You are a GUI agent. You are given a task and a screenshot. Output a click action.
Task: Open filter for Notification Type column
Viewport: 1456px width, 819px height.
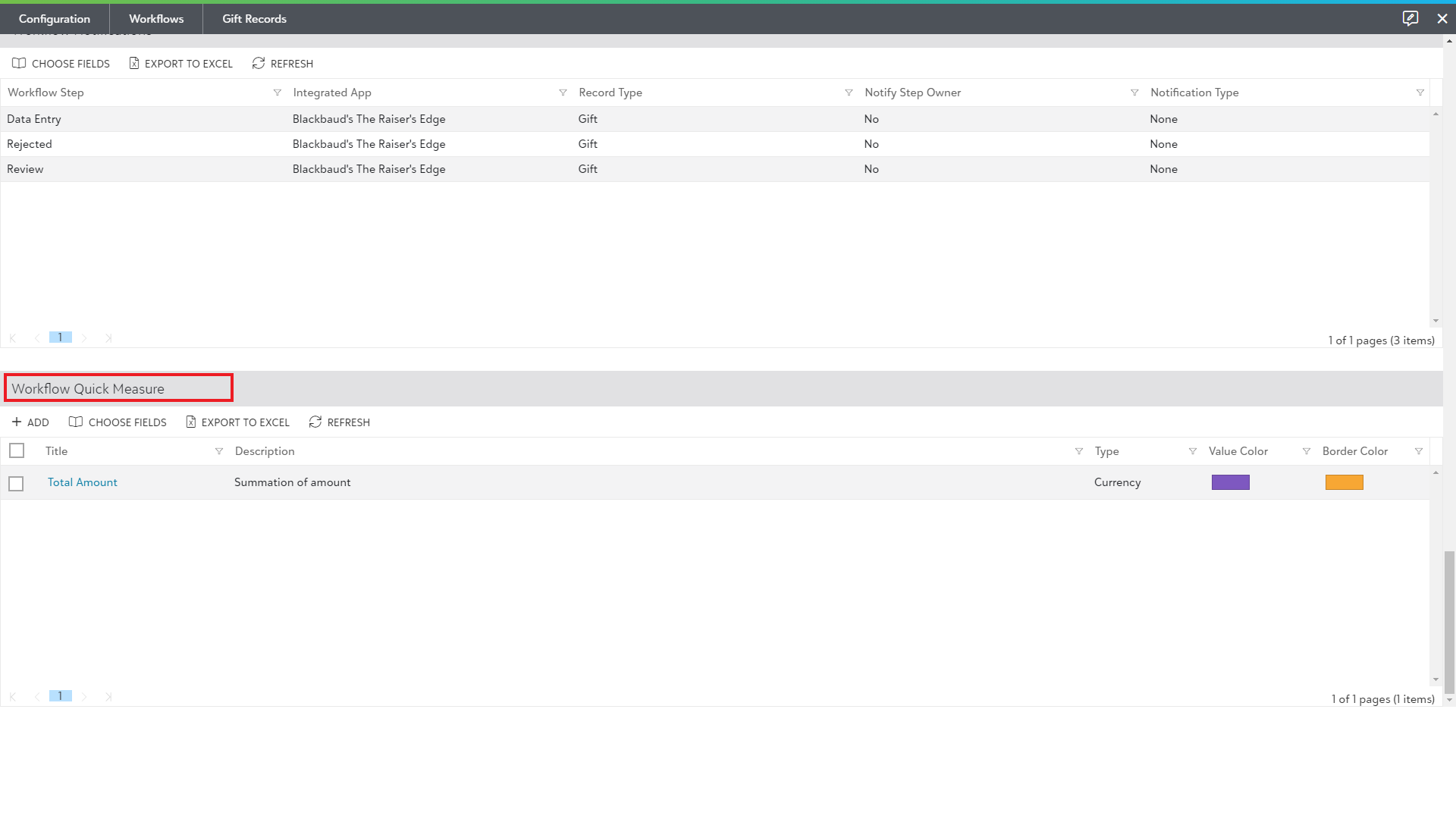click(1420, 93)
